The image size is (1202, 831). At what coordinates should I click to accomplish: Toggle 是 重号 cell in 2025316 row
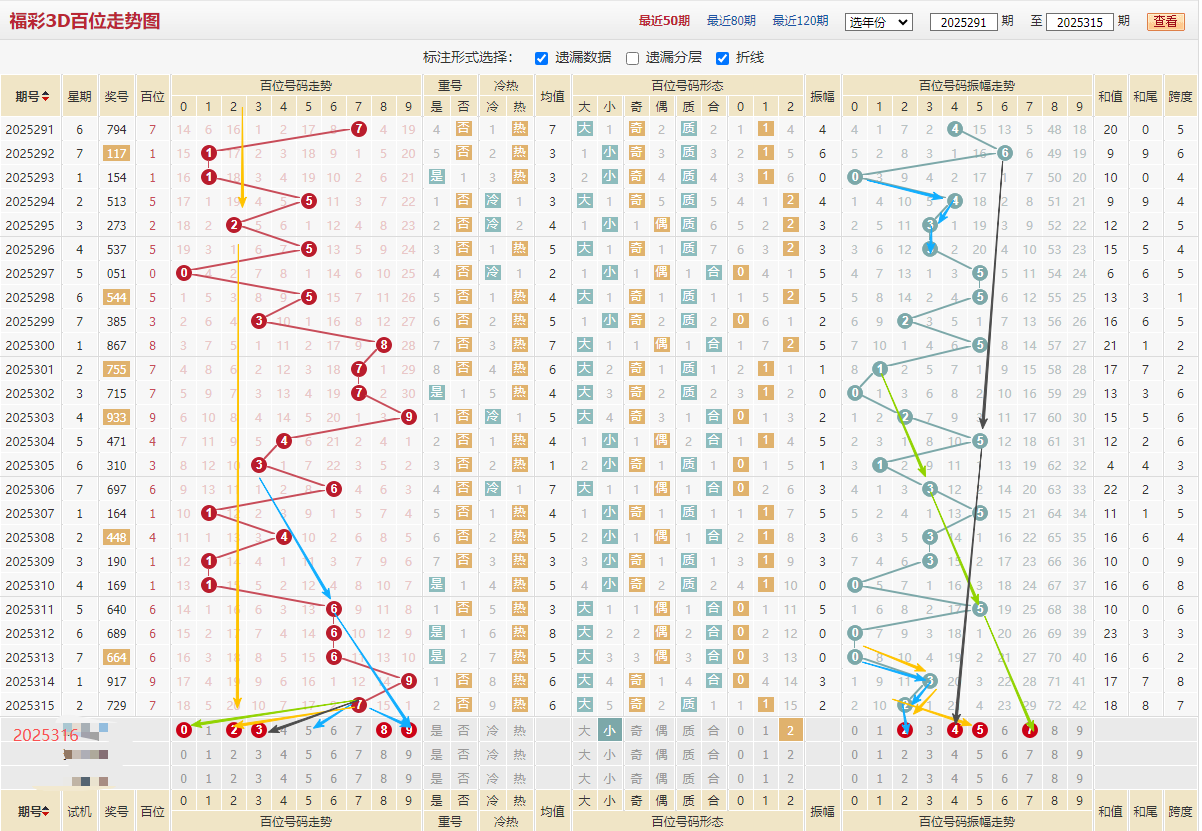(436, 730)
